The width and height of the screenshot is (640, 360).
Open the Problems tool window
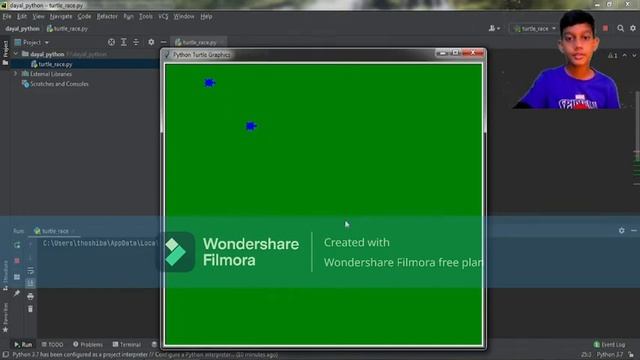[88, 344]
